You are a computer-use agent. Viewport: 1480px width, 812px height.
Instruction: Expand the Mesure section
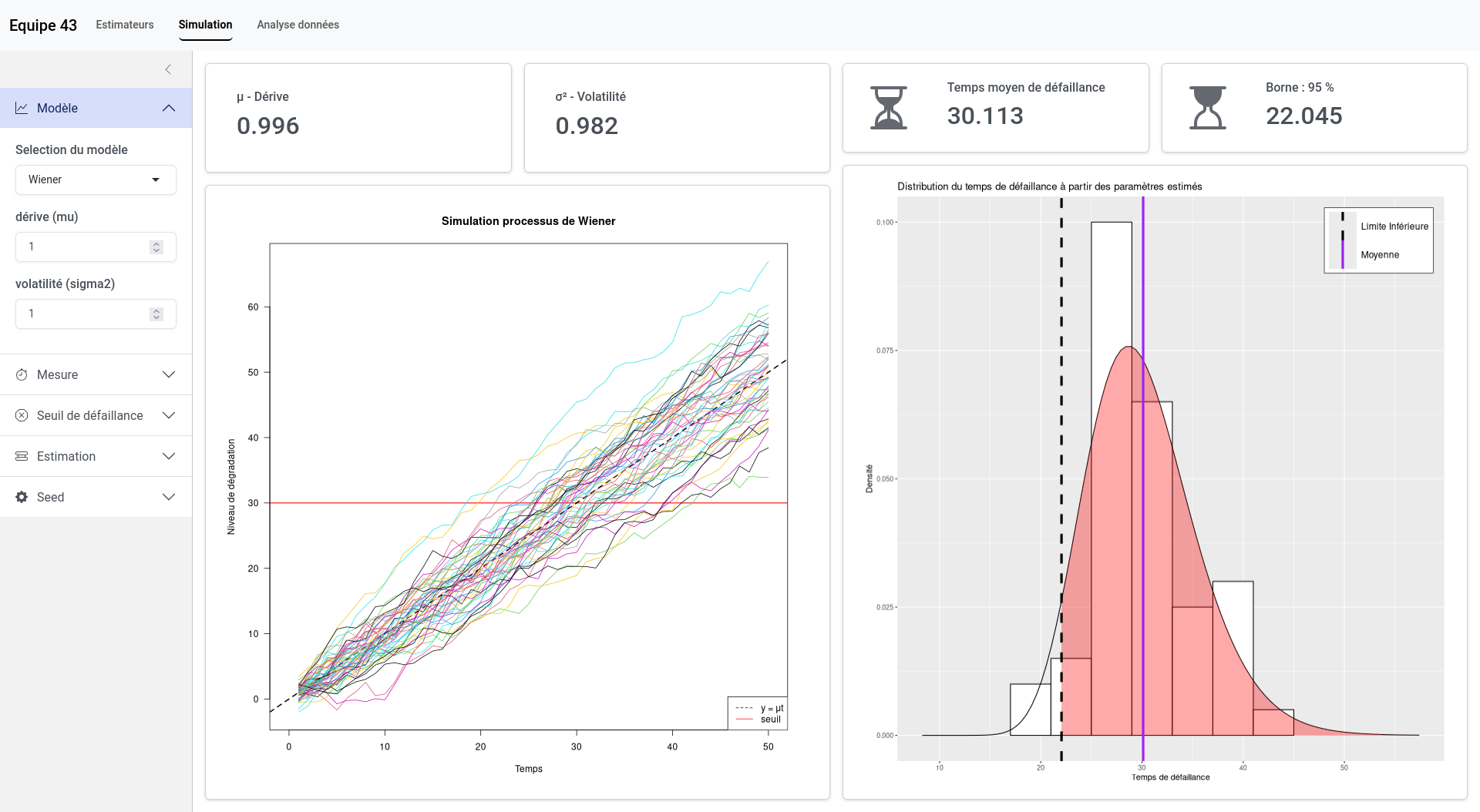pos(169,374)
